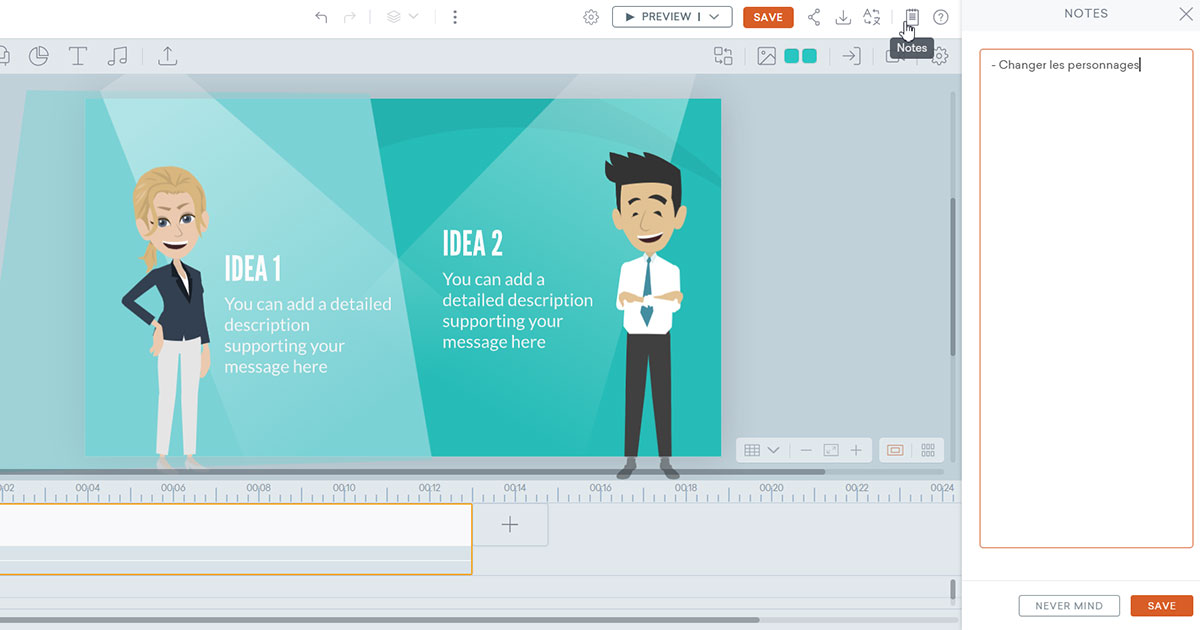The height and width of the screenshot is (630, 1200).
Task: Open the Notes panel icon
Action: click(911, 17)
